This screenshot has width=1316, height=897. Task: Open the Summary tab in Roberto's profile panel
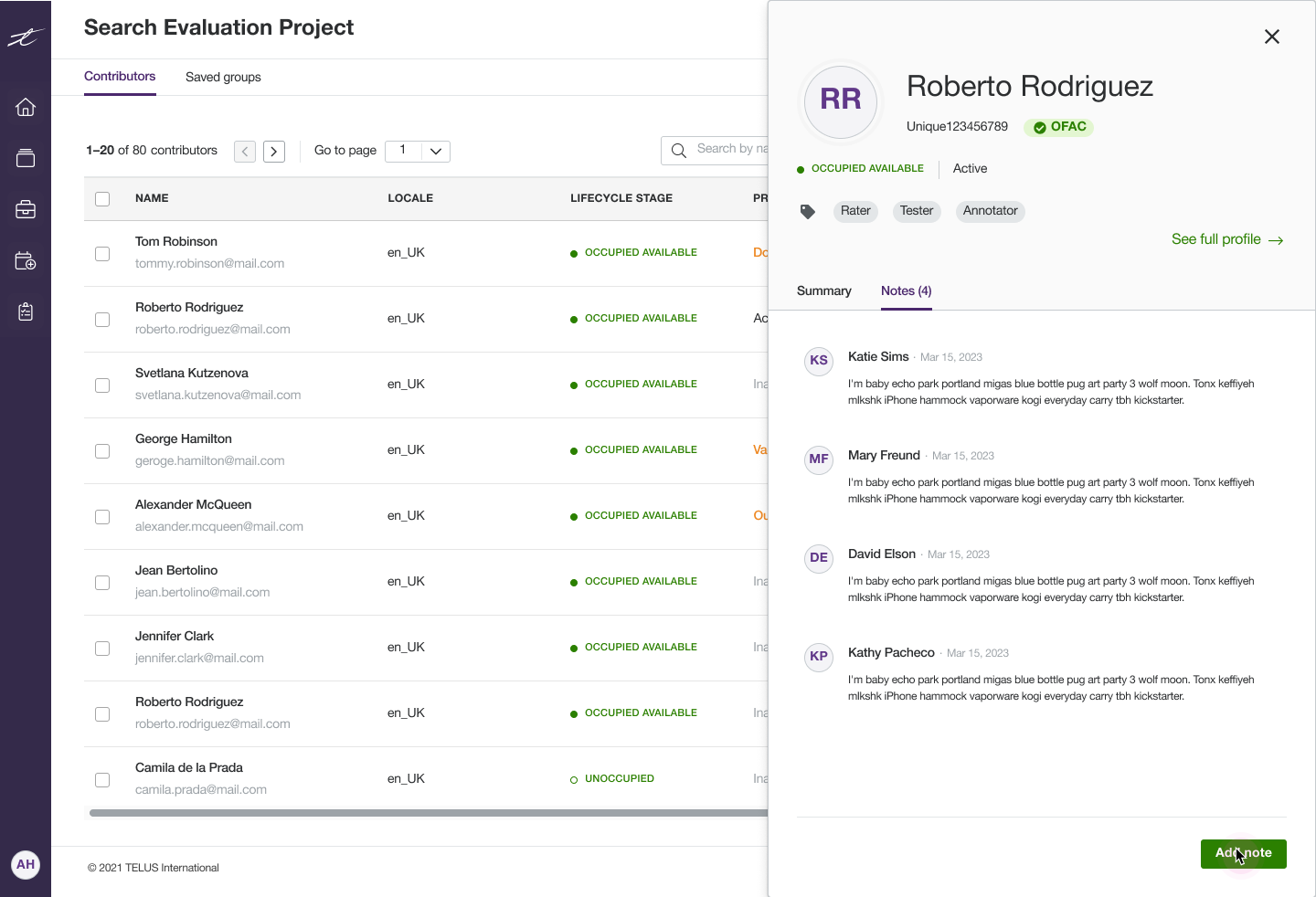tap(823, 290)
